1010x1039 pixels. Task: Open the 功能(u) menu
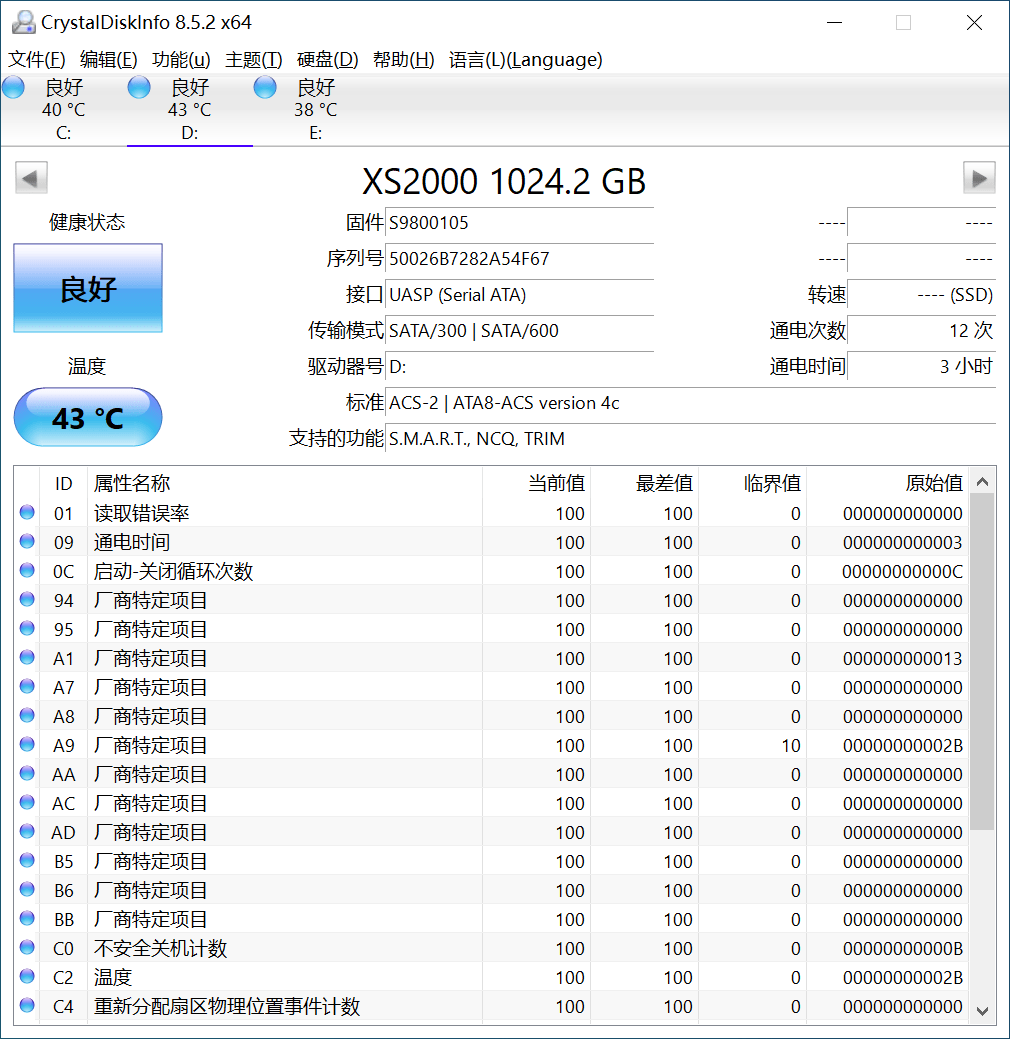[x=181, y=60]
